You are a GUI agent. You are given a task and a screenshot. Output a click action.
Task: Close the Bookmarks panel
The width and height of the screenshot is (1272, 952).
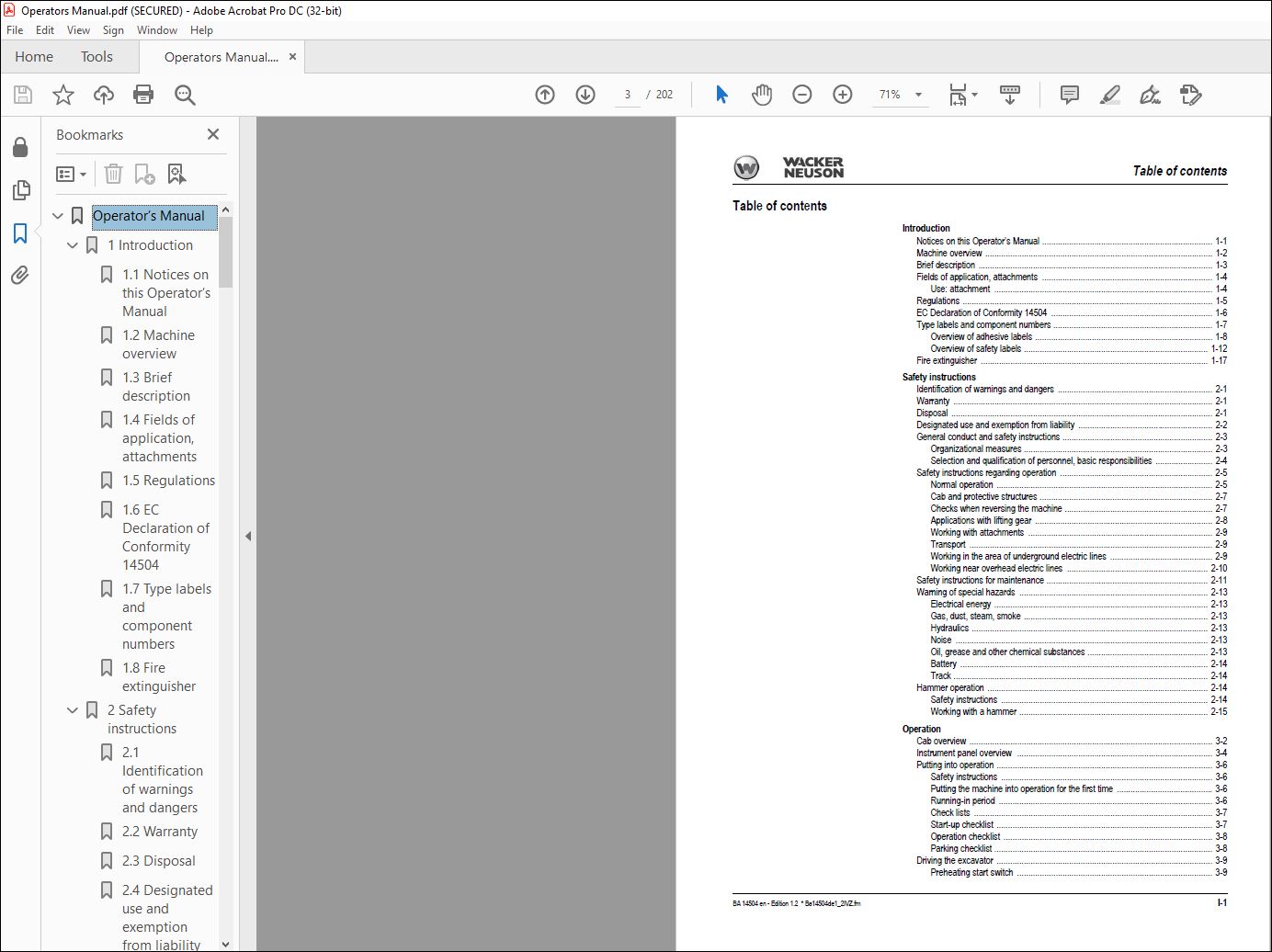(x=213, y=134)
